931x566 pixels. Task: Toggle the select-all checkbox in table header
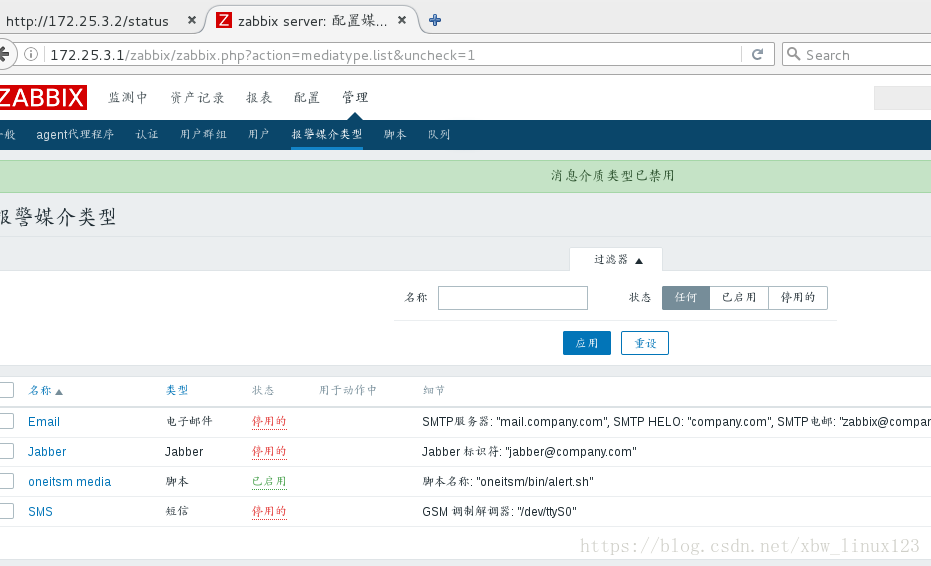[7, 390]
